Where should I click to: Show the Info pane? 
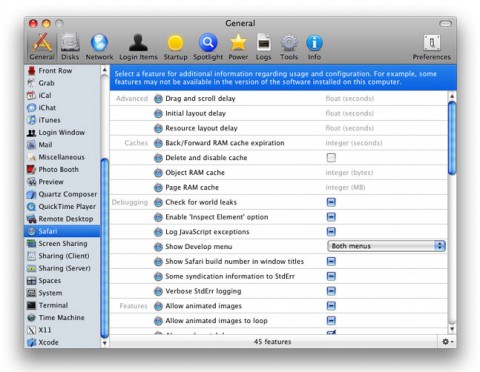(x=314, y=47)
